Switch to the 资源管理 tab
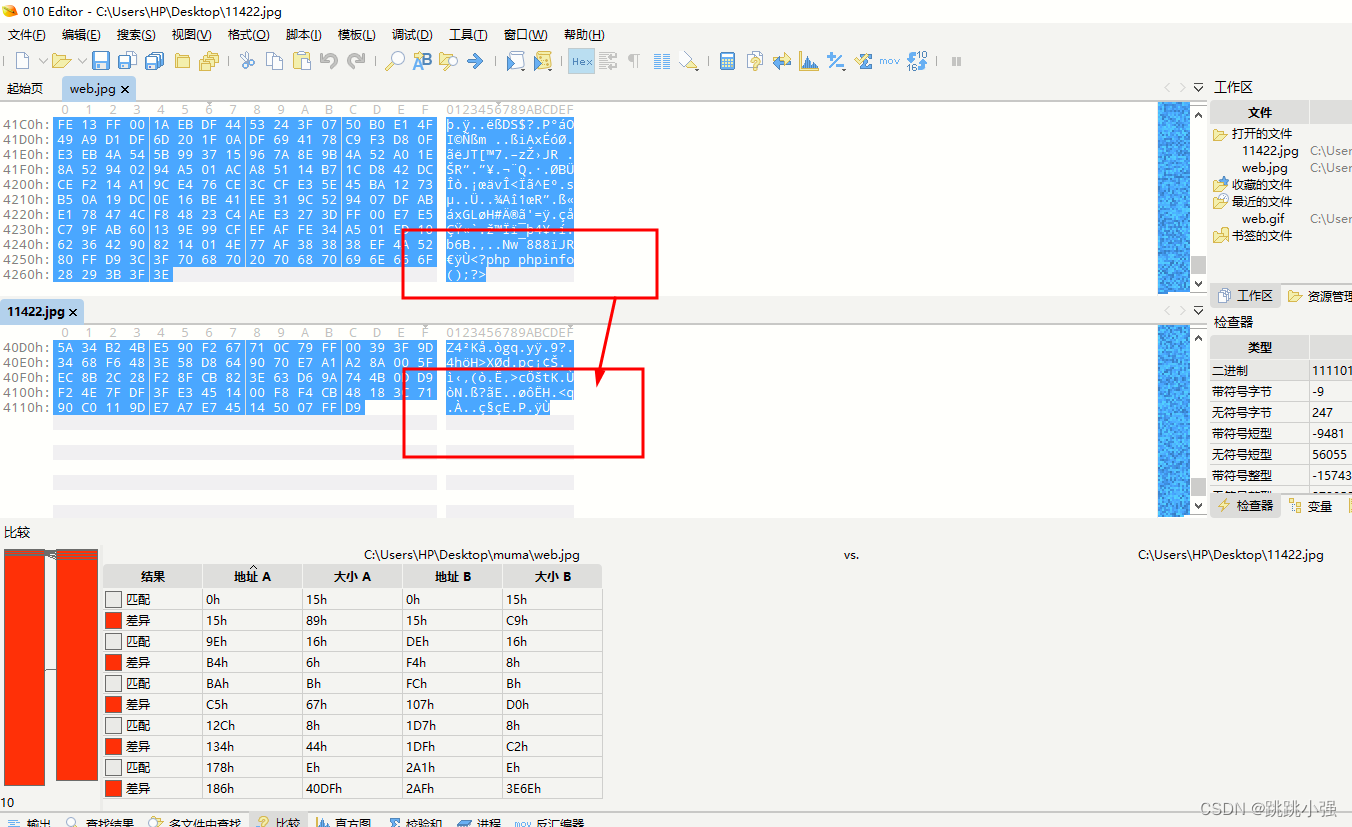Image resolution: width=1352 pixels, height=827 pixels. tap(1320, 296)
